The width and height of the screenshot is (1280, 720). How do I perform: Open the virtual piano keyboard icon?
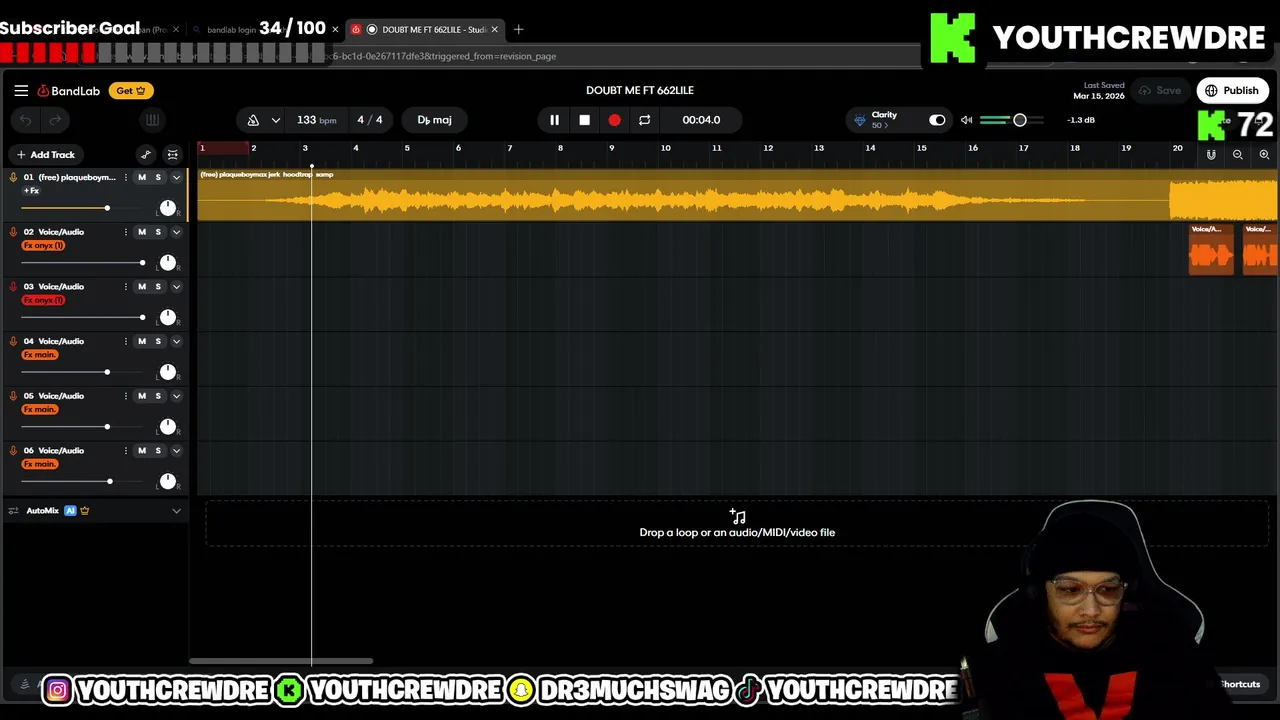pos(152,120)
